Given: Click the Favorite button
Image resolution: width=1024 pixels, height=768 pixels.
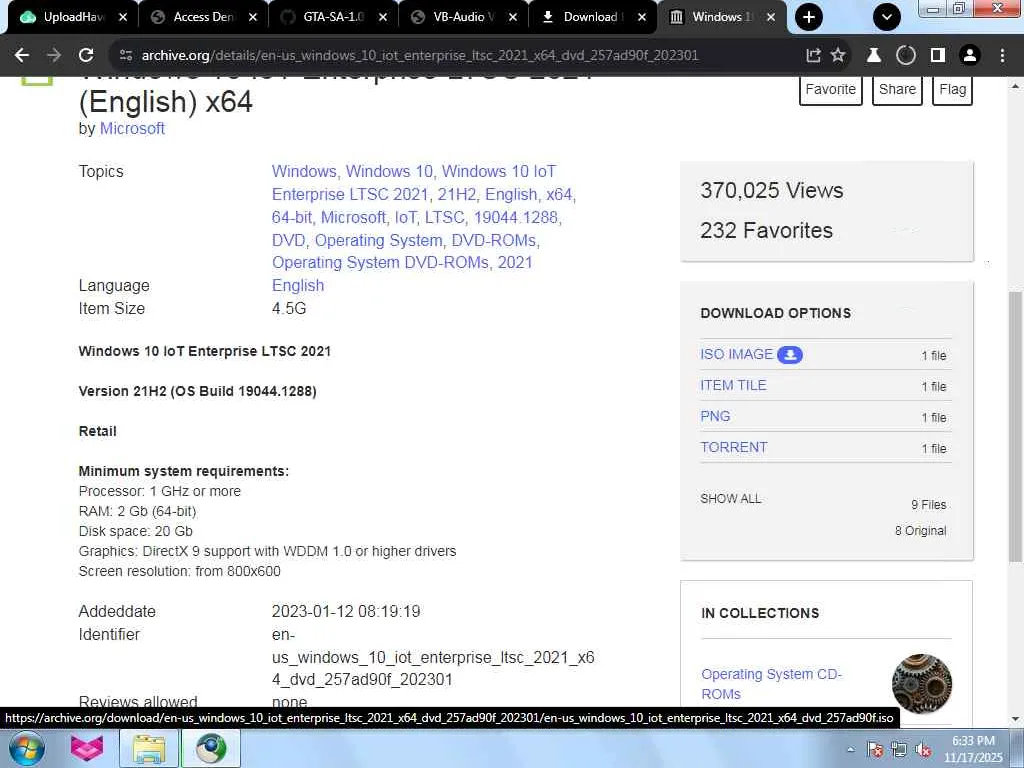Looking at the screenshot, I should (x=831, y=89).
